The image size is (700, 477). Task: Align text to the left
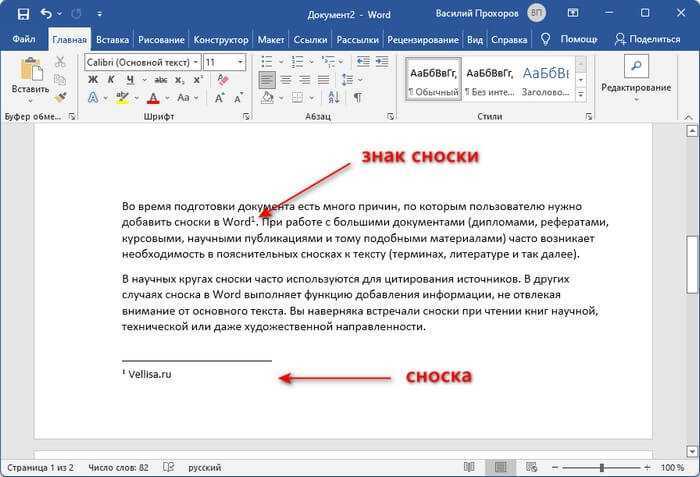(x=267, y=80)
